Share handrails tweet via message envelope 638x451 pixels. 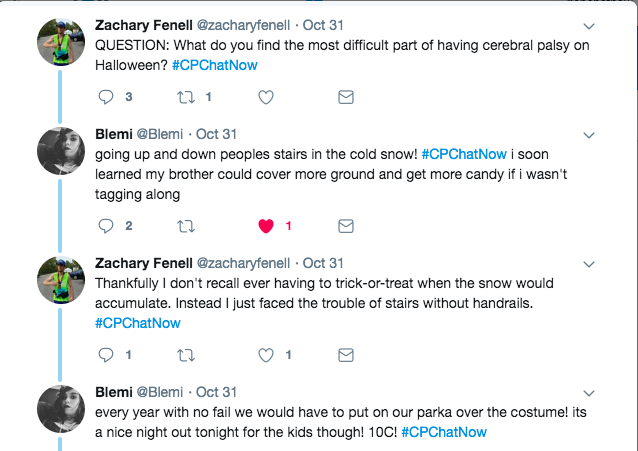[x=345, y=354]
